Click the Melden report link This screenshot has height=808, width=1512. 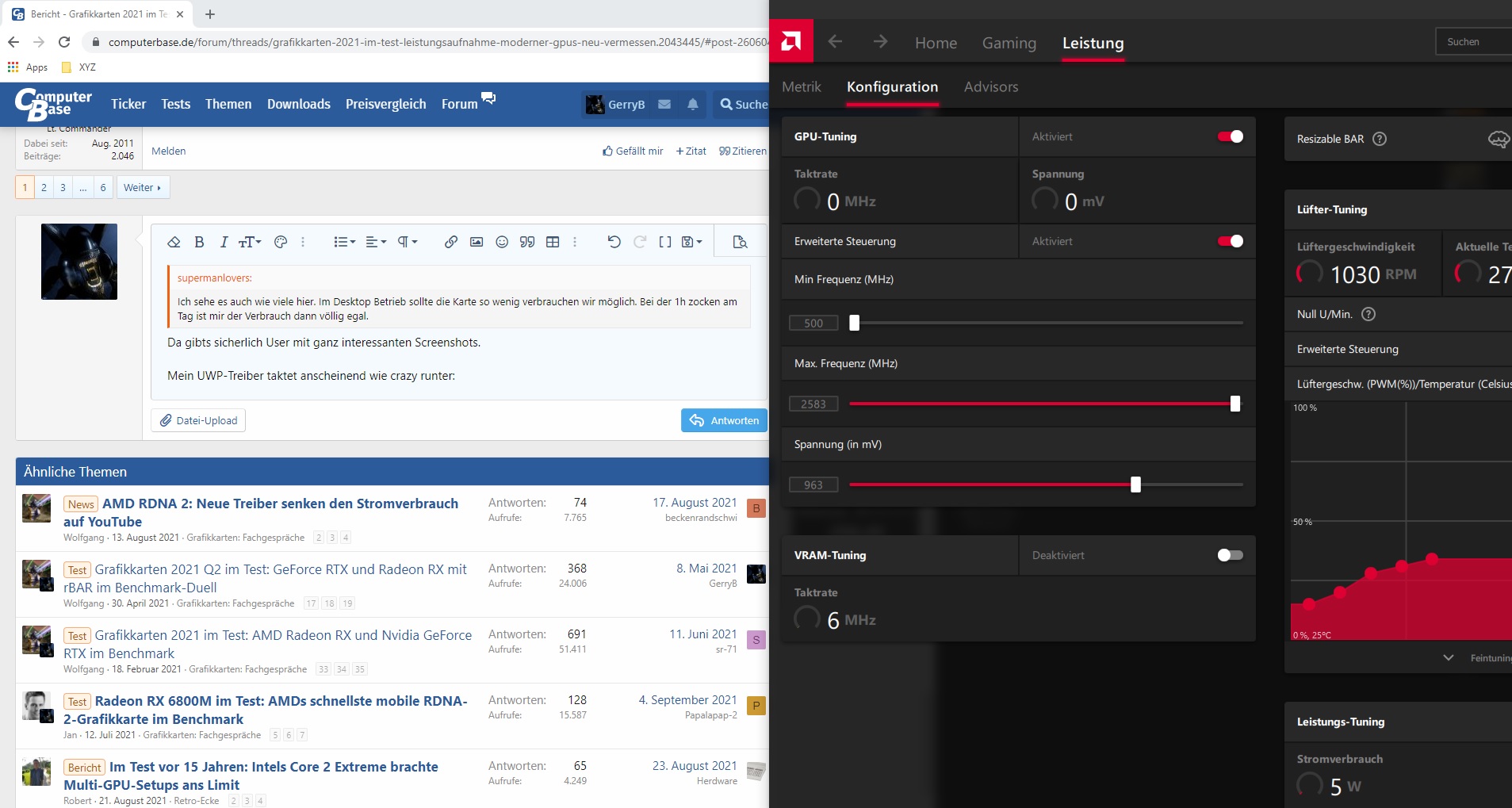[x=169, y=151]
